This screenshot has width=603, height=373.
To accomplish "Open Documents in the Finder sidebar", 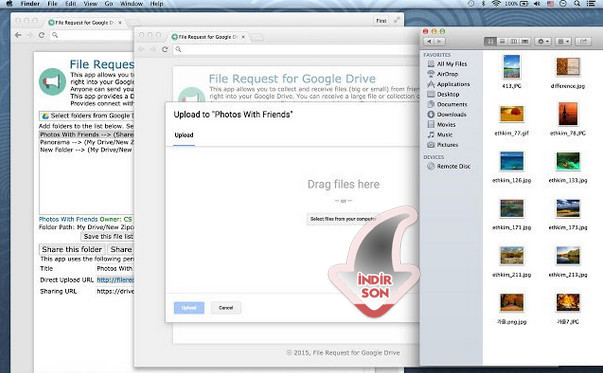I will (447, 104).
